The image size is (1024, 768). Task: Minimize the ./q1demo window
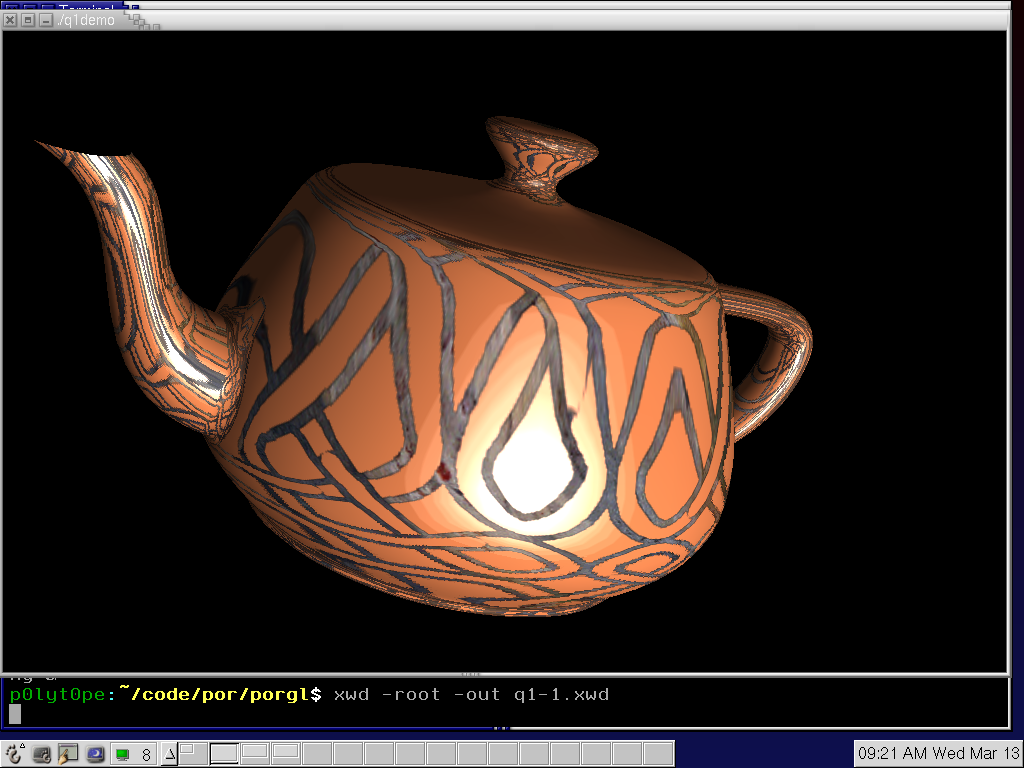(45, 20)
